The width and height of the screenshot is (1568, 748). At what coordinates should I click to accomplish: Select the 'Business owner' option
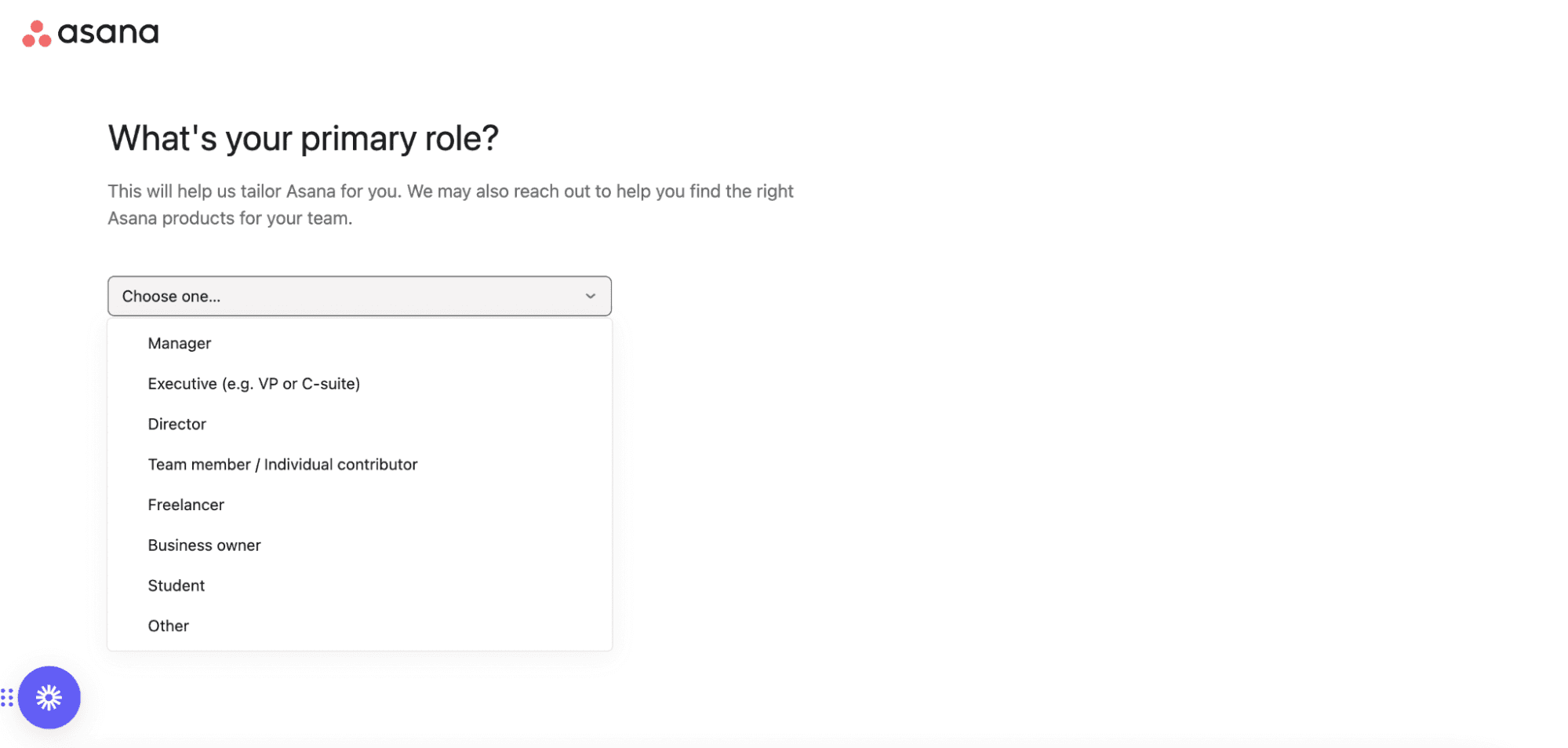click(204, 545)
